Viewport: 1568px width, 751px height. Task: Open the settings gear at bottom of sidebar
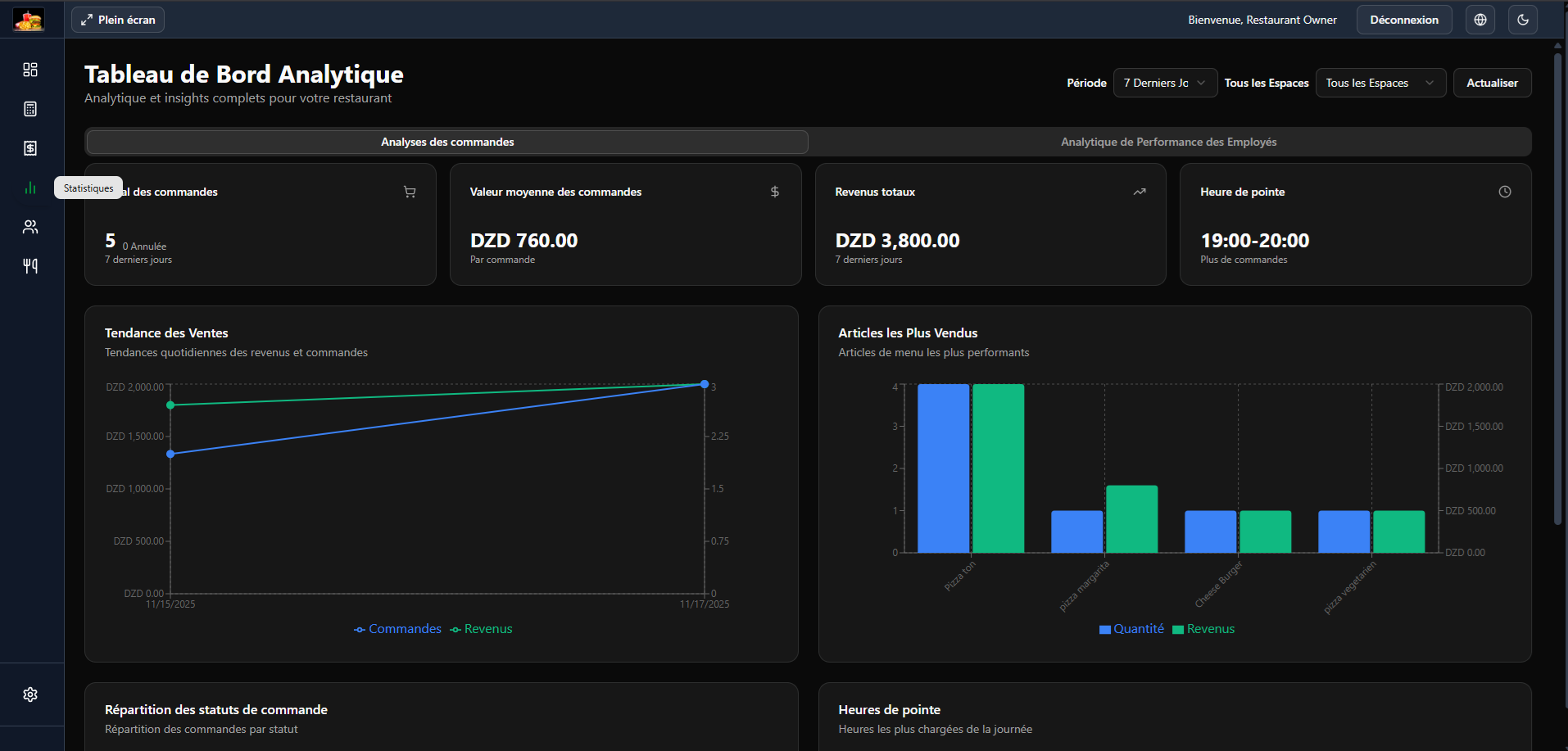coord(30,694)
